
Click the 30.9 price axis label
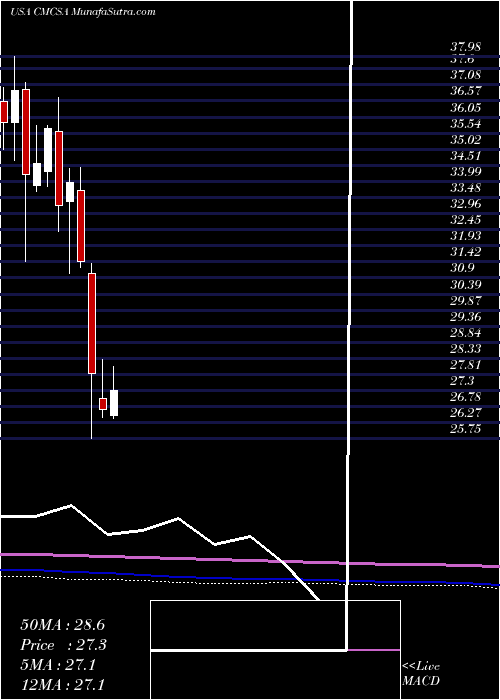click(x=463, y=268)
